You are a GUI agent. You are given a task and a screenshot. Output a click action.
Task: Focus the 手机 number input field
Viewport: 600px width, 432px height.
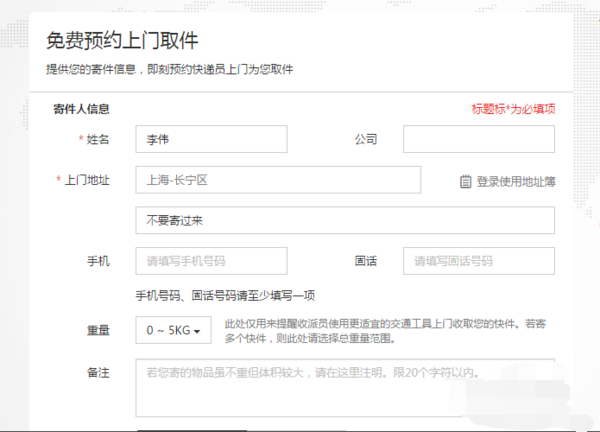coord(211,261)
